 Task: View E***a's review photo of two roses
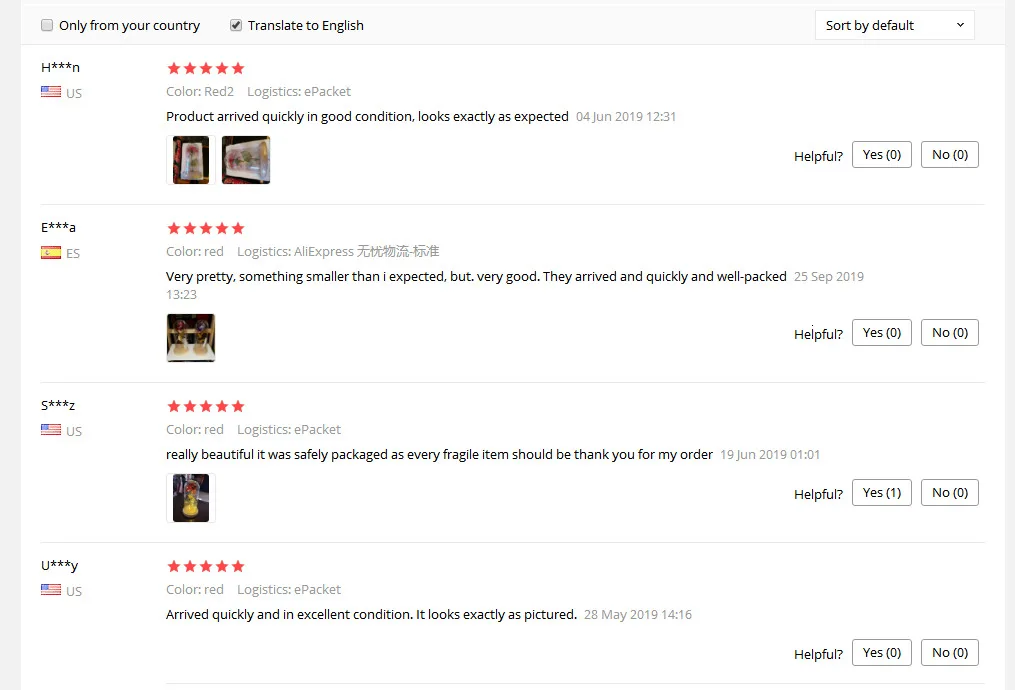[x=191, y=338]
